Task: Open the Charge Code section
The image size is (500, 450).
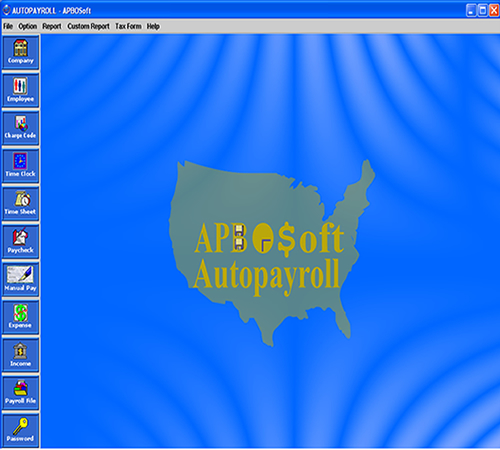Action: 20,128
